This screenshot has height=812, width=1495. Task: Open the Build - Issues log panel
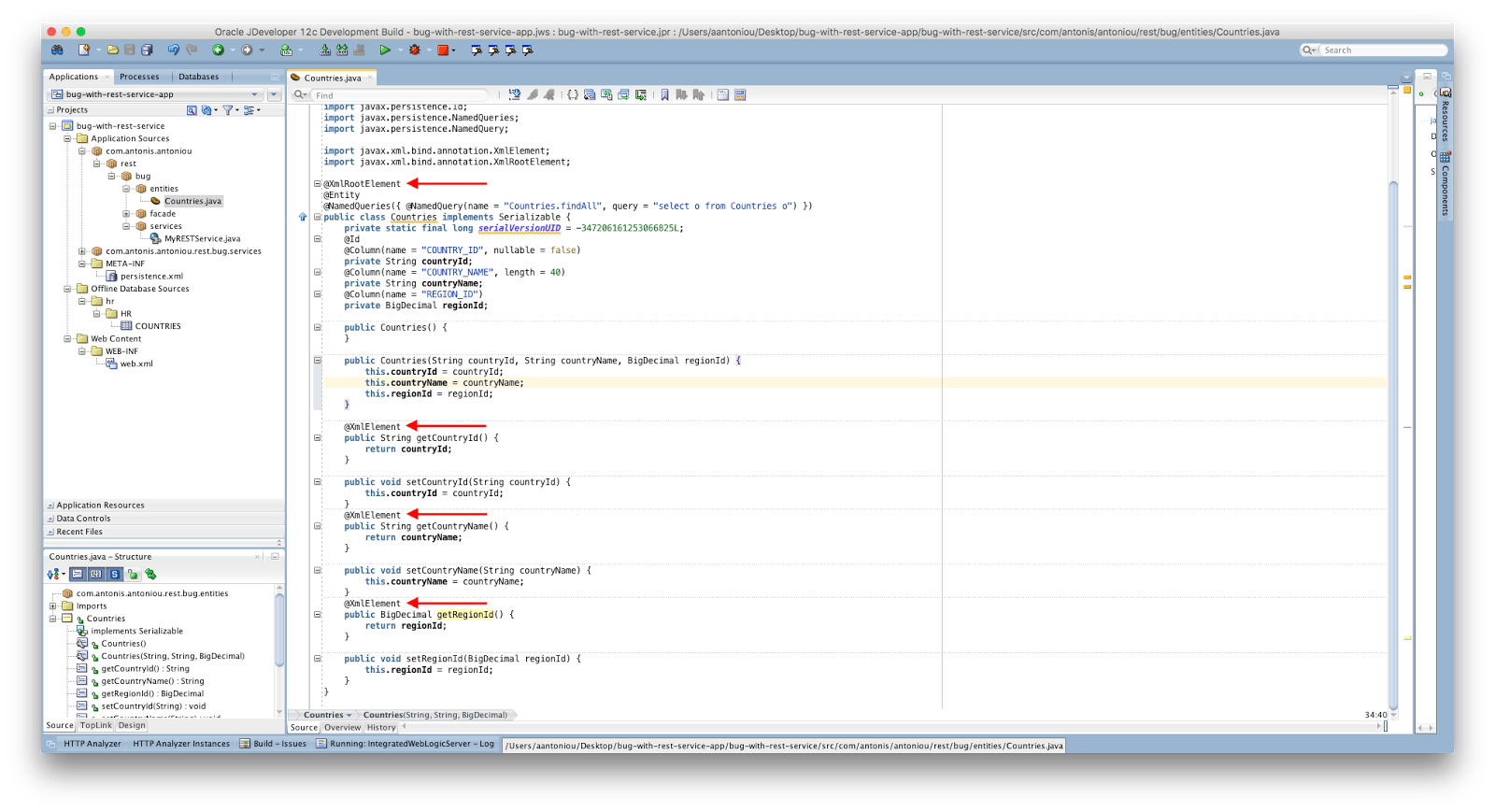click(x=273, y=745)
